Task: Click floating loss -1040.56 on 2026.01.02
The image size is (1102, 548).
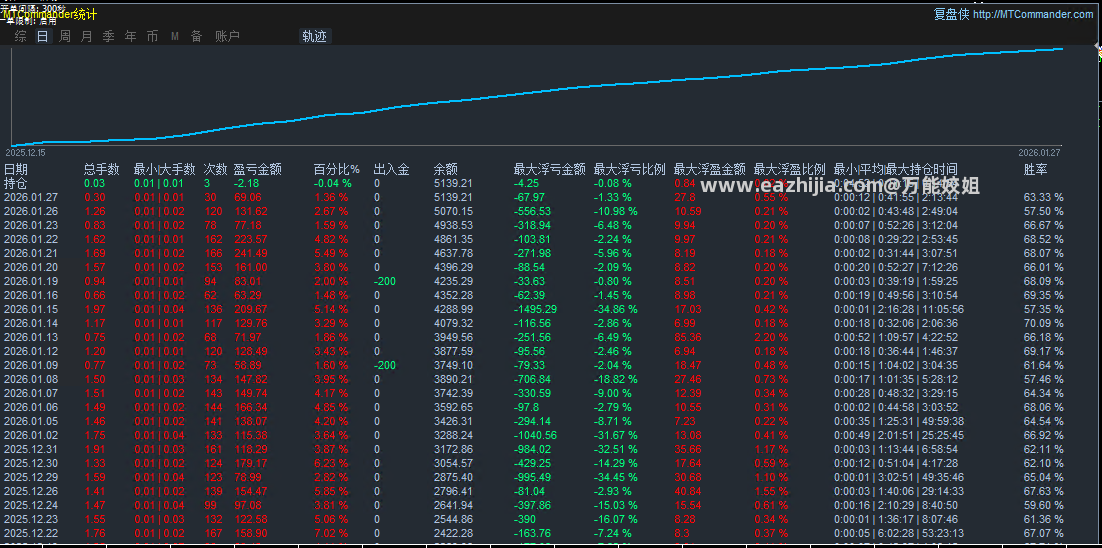Action: 536,436
